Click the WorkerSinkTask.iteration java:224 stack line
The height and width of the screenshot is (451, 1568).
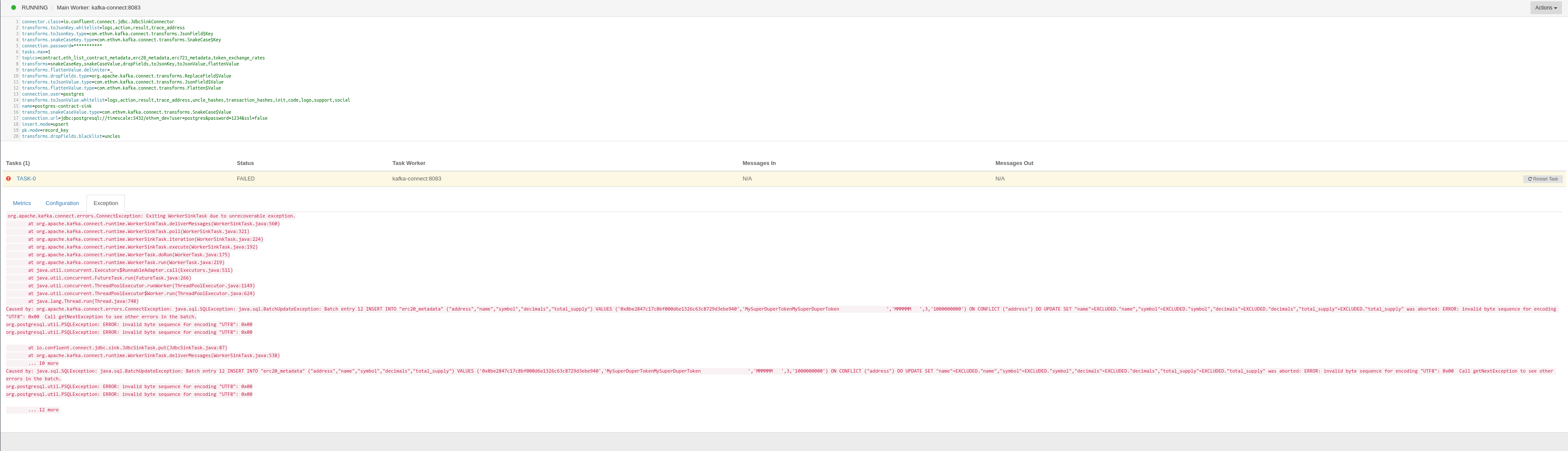pyautogui.click(x=146, y=239)
